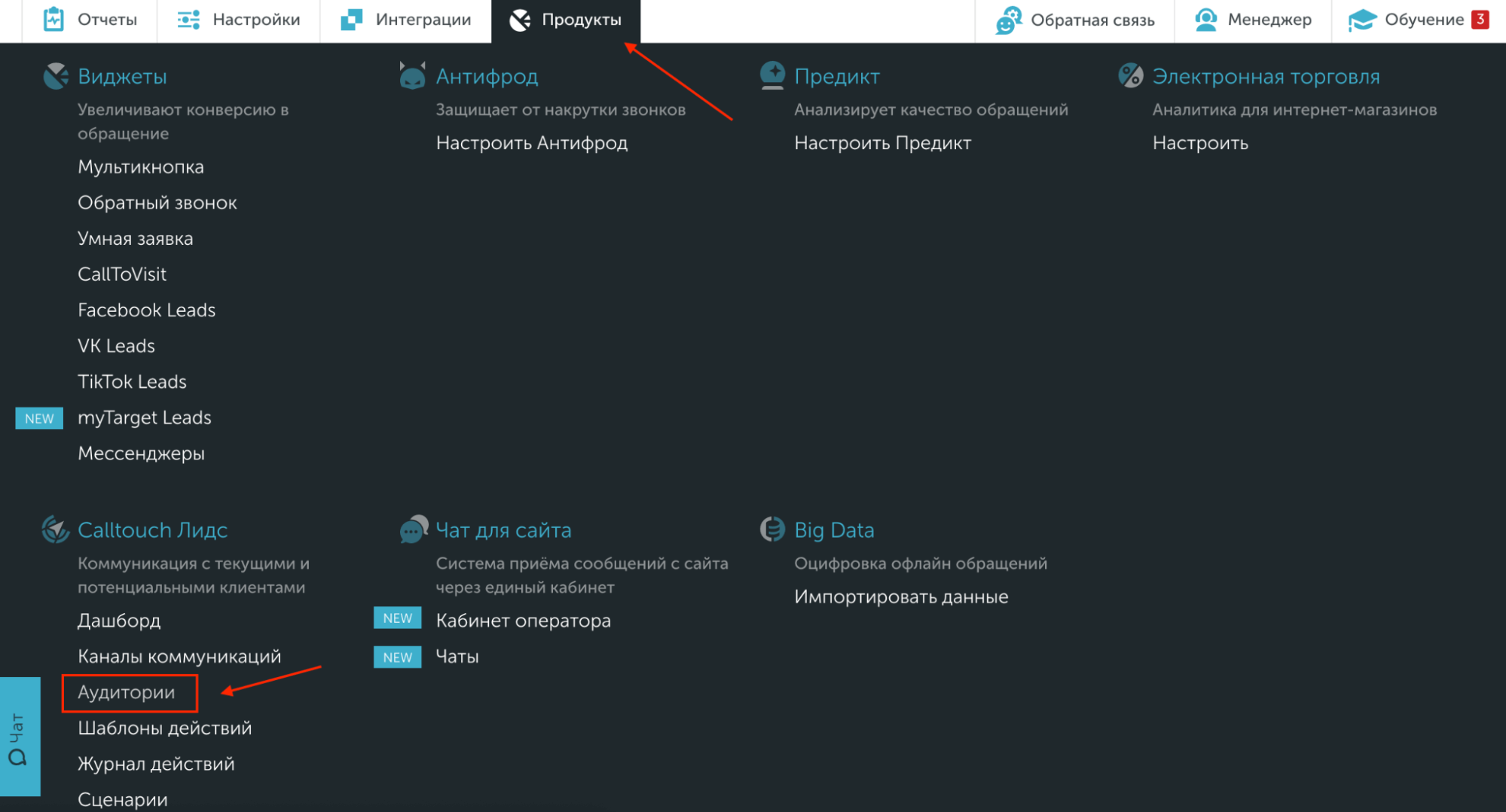Go to Настроить Антифрод
The width and height of the screenshot is (1506, 812).
point(531,143)
